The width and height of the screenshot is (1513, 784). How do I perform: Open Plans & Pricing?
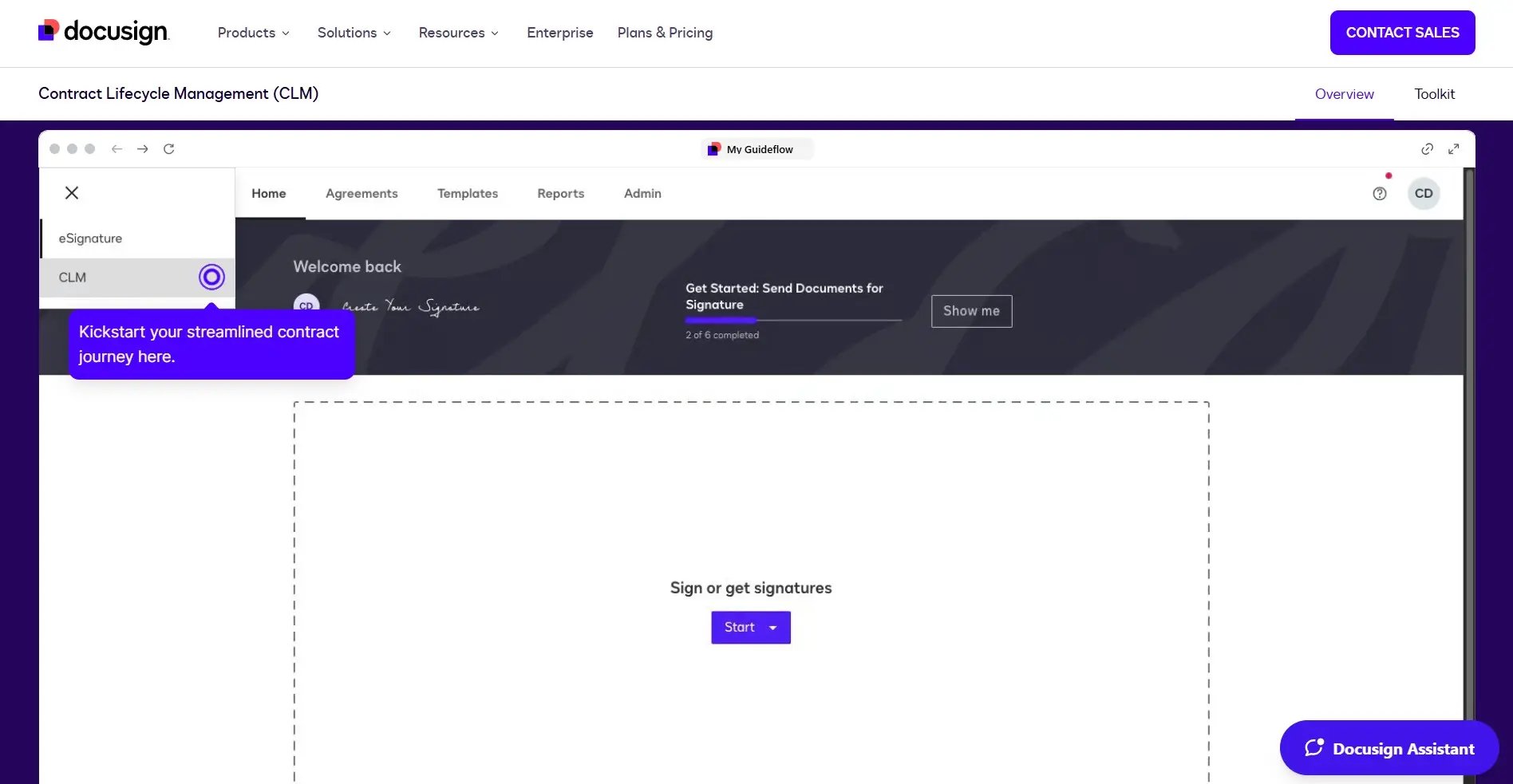coord(665,33)
